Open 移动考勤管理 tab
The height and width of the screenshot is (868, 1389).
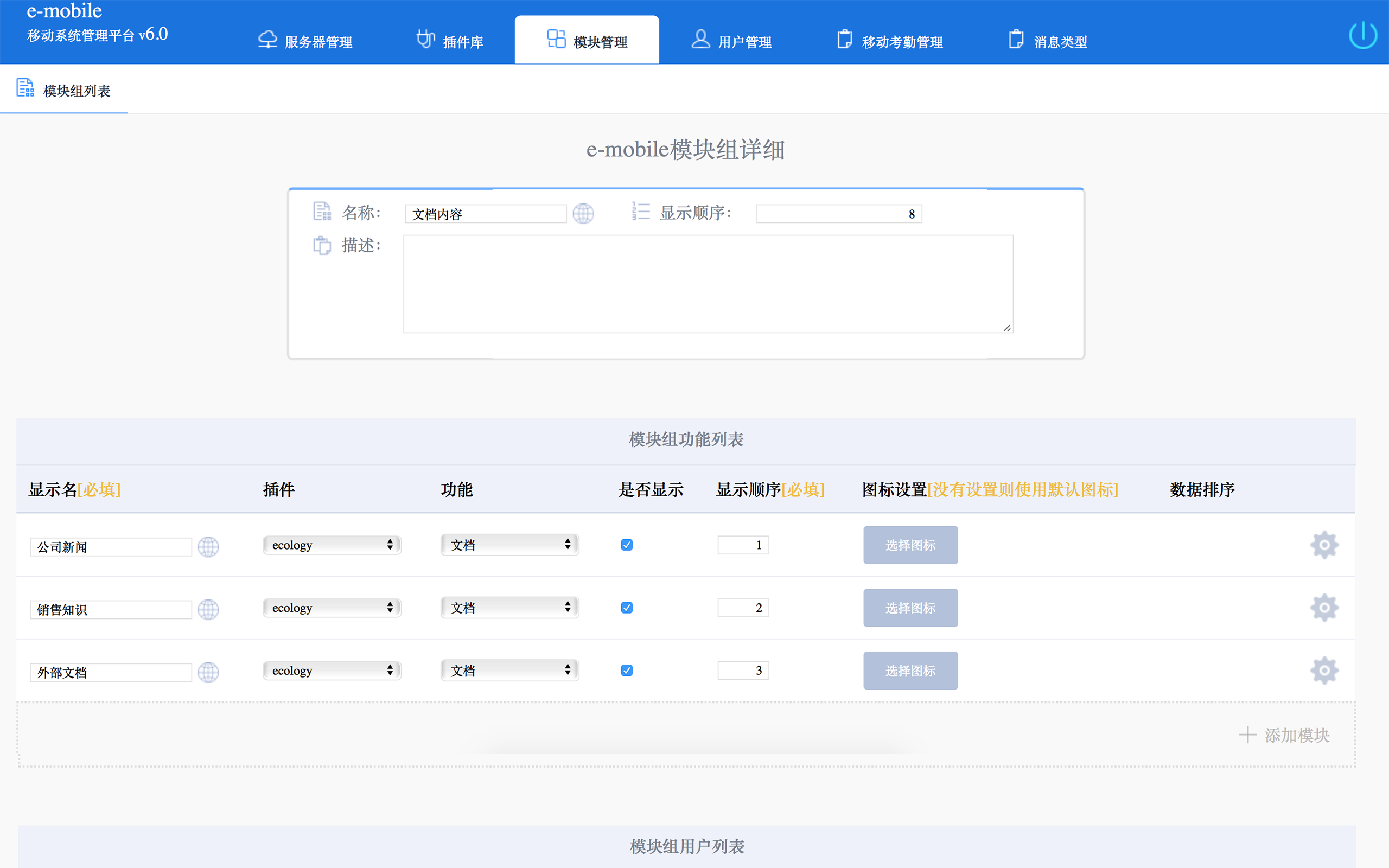(889, 40)
